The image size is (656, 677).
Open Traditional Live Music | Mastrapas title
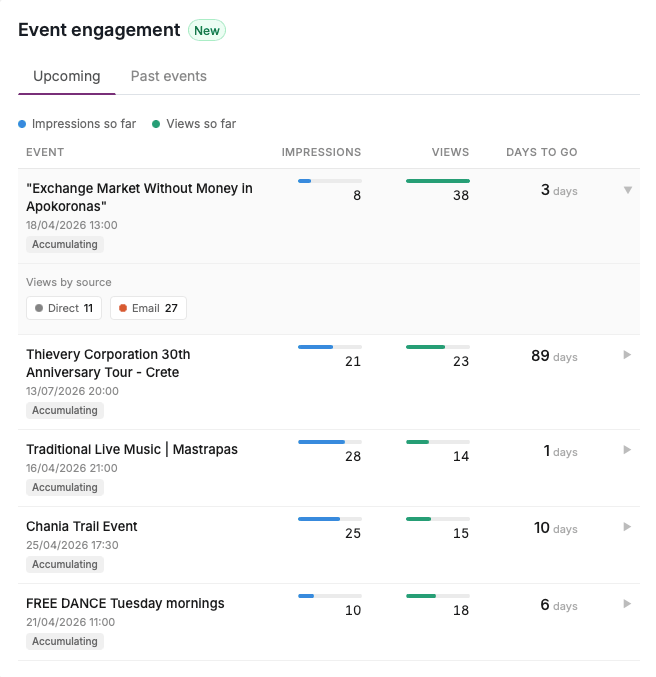pos(132,449)
